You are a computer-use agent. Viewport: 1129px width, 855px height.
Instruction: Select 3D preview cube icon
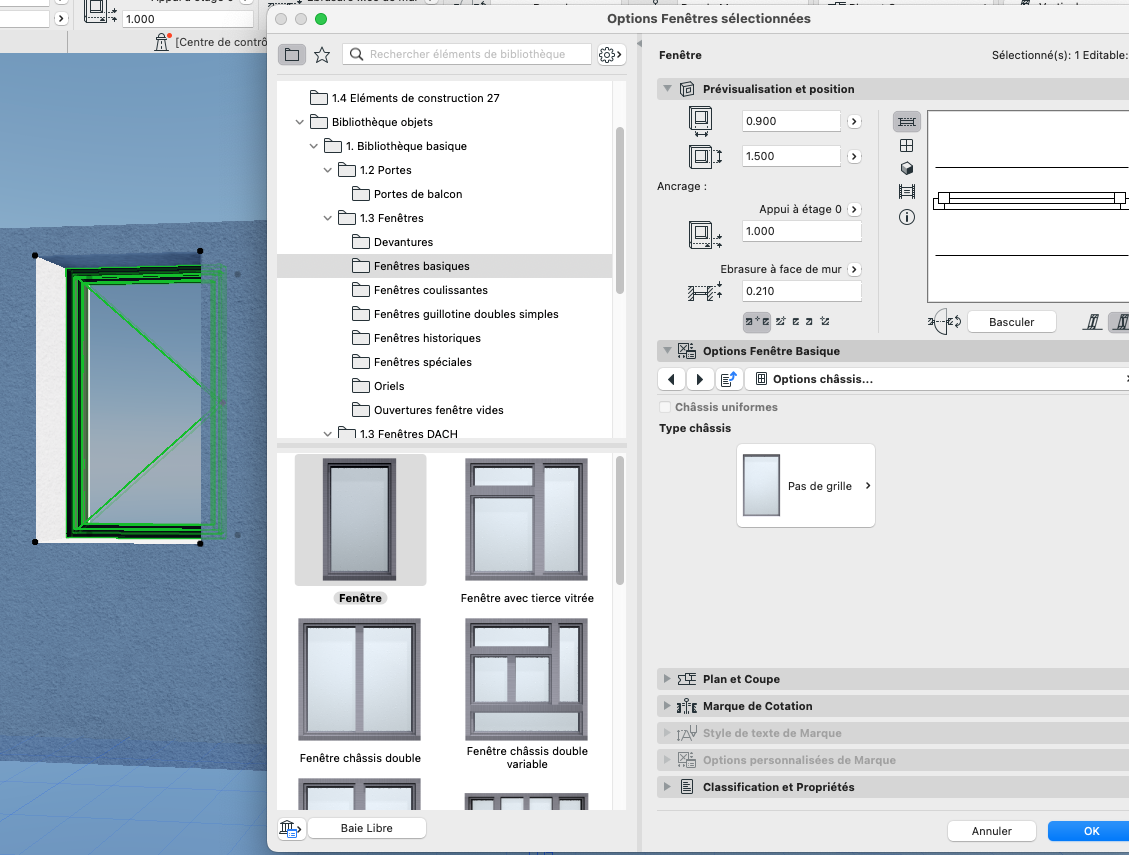[x=907, y=169]
